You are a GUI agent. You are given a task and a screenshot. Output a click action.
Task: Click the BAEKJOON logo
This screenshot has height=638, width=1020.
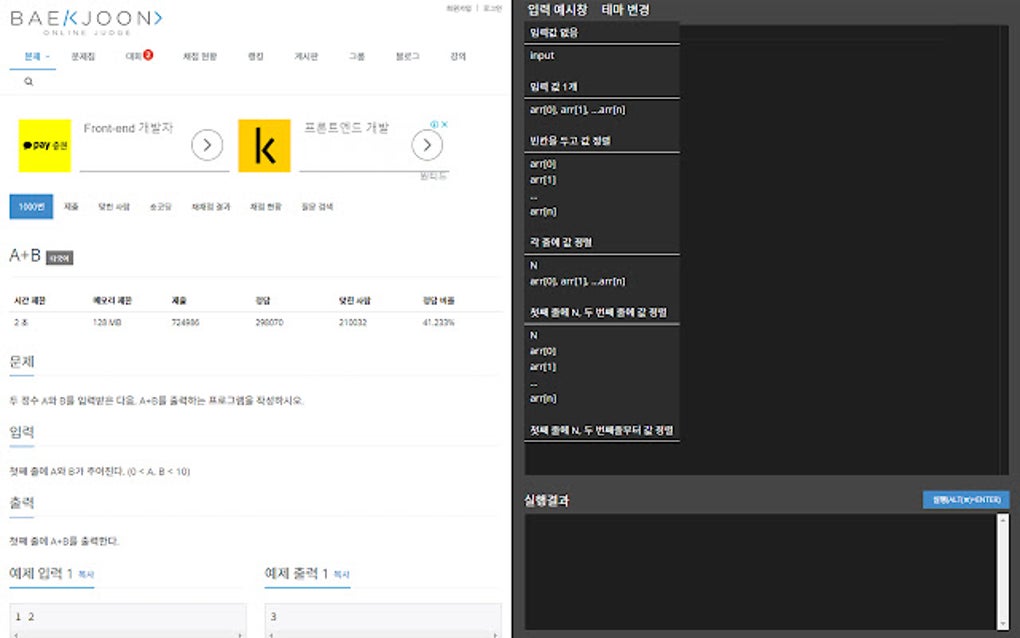point(85,22)
